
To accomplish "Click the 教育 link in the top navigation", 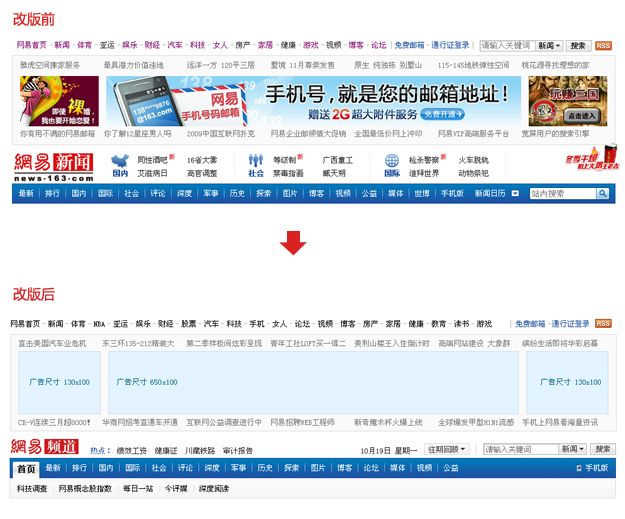I will [x=438, y=324].
